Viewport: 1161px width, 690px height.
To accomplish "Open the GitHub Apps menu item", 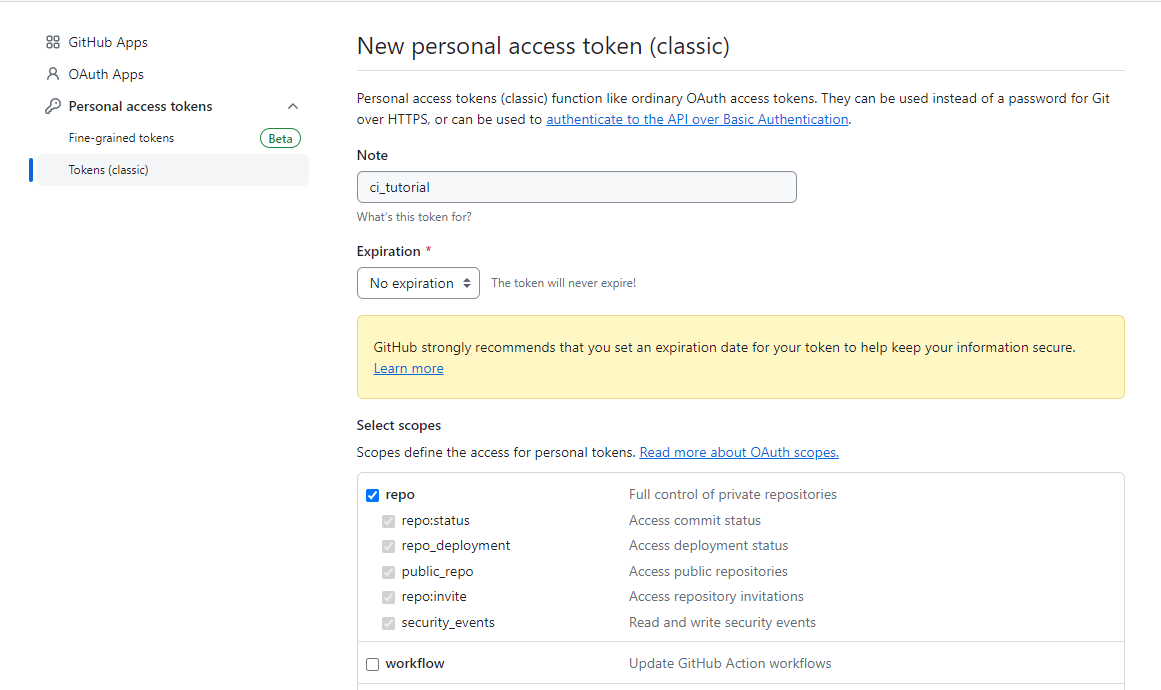I will [x=108, y=42].
